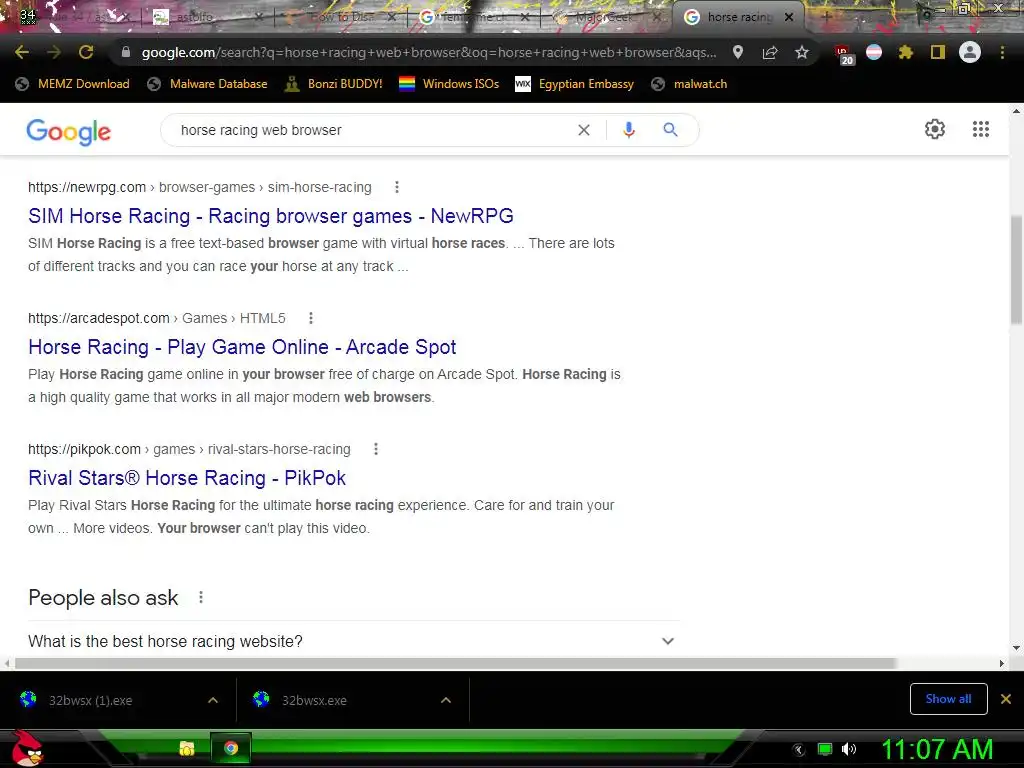The width and height of the screenshot is (1024, 768).
Task: Open the Egyptian Embassy bookmark
Action: [575, 84]
